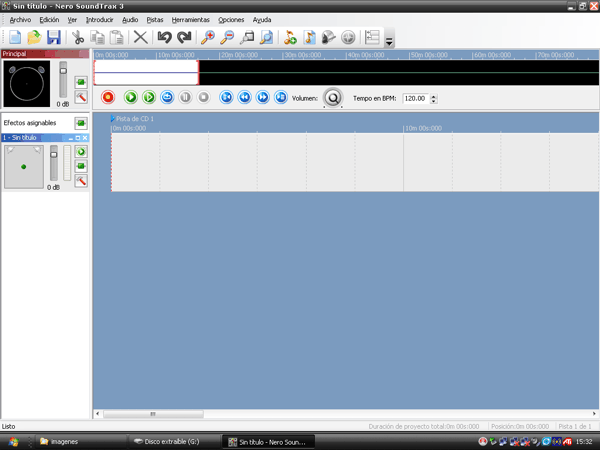Zoom in with the plus magnifier icon

click(x=208, y=38)
